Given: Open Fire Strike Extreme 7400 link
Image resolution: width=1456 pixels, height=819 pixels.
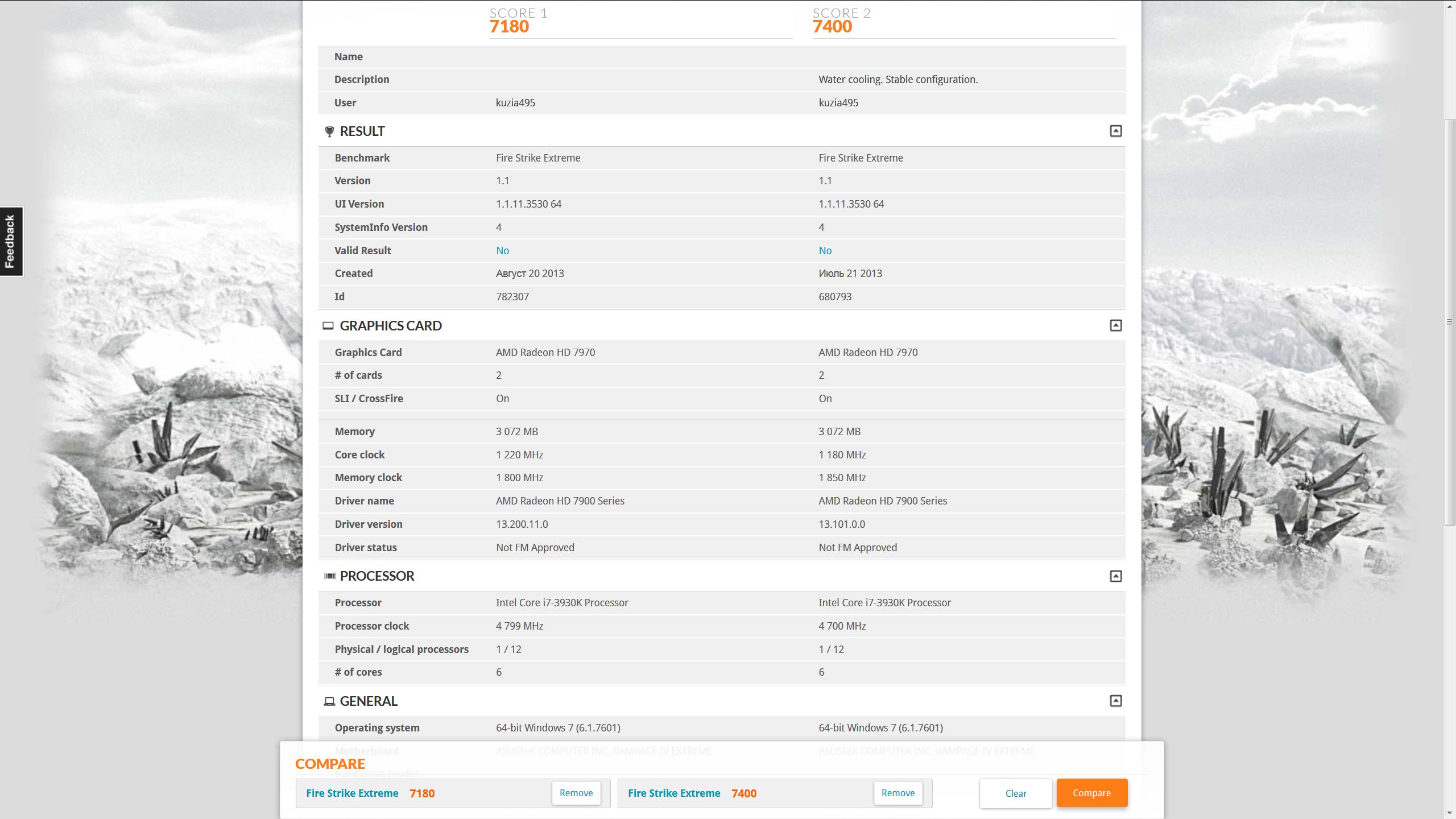Looking at the screenshot, I should point(674,793).
